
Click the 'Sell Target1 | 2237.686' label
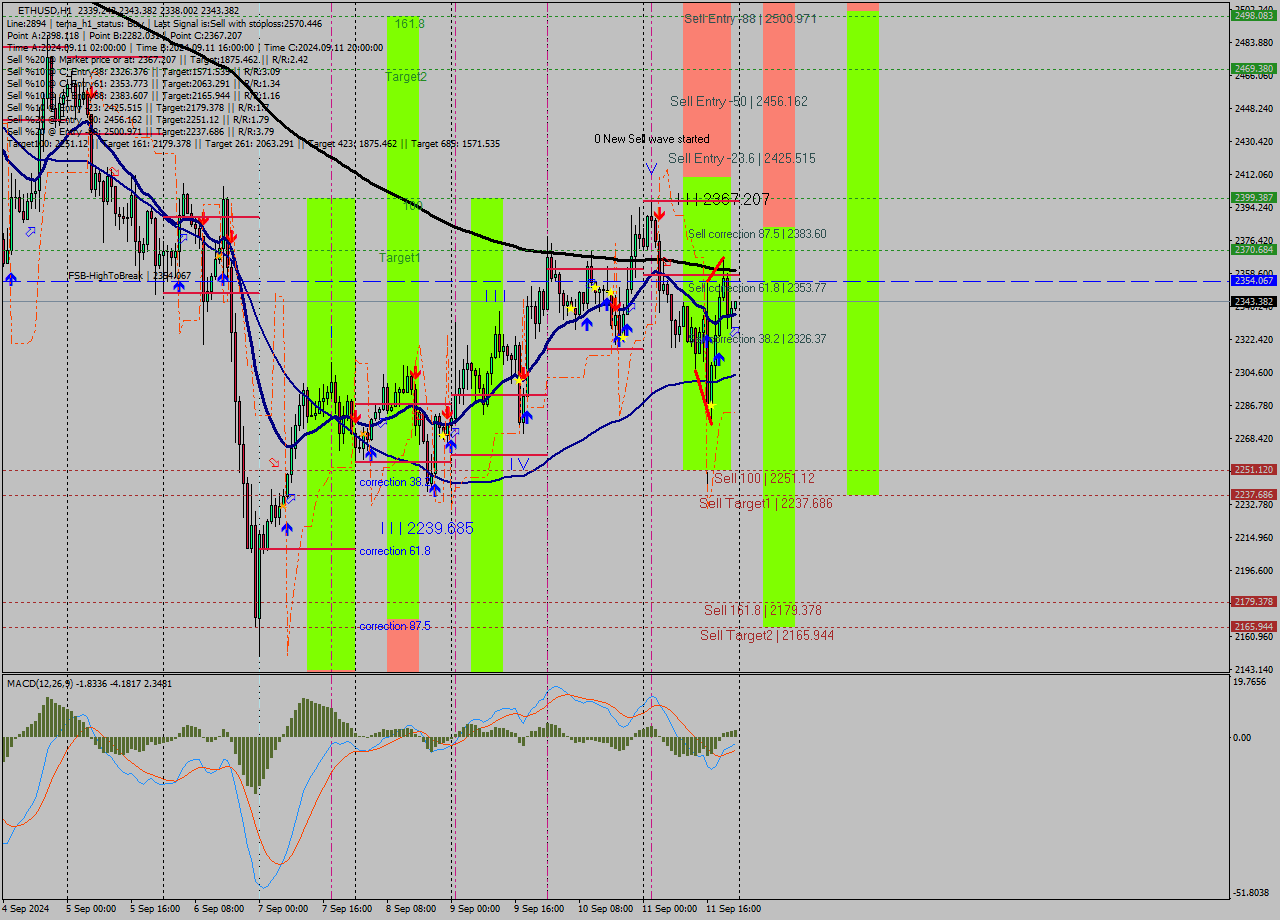(x=766, y=503)
